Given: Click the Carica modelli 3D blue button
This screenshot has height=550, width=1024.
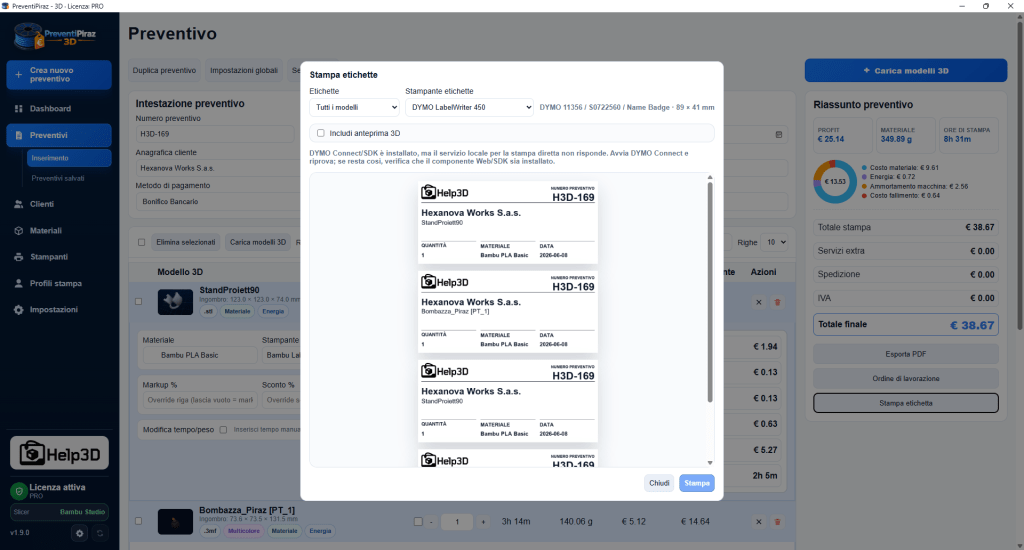Looking at the screenshot, I should click(906, 71).
